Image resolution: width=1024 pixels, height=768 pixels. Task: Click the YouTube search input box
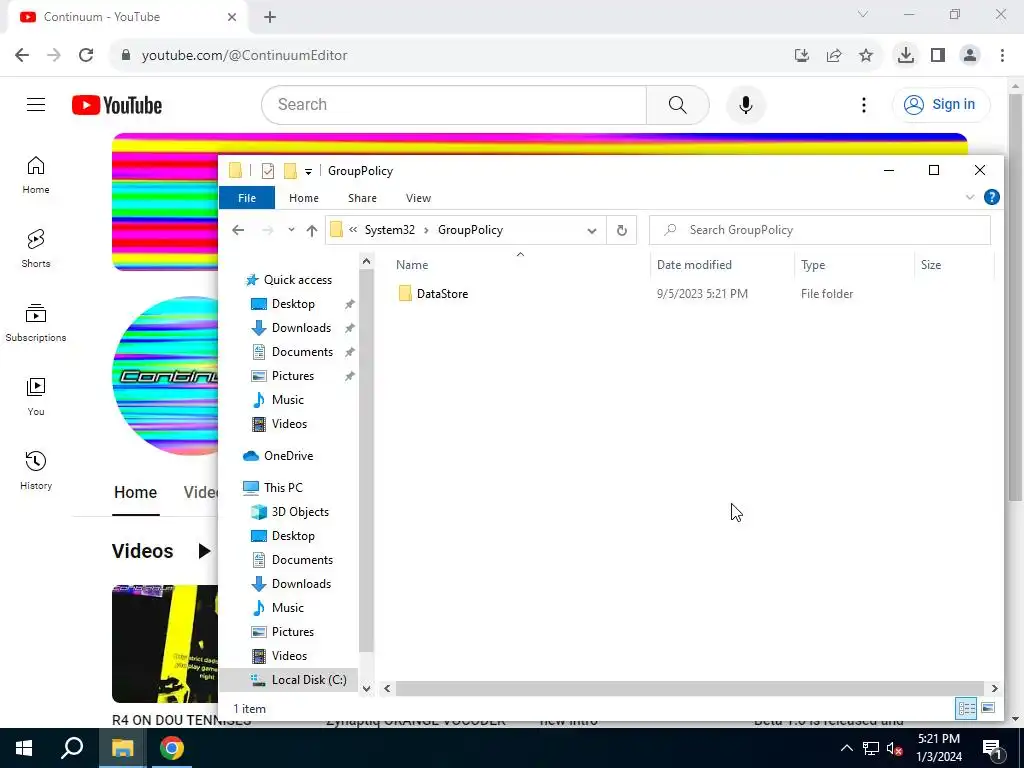[x=454, y=104]
